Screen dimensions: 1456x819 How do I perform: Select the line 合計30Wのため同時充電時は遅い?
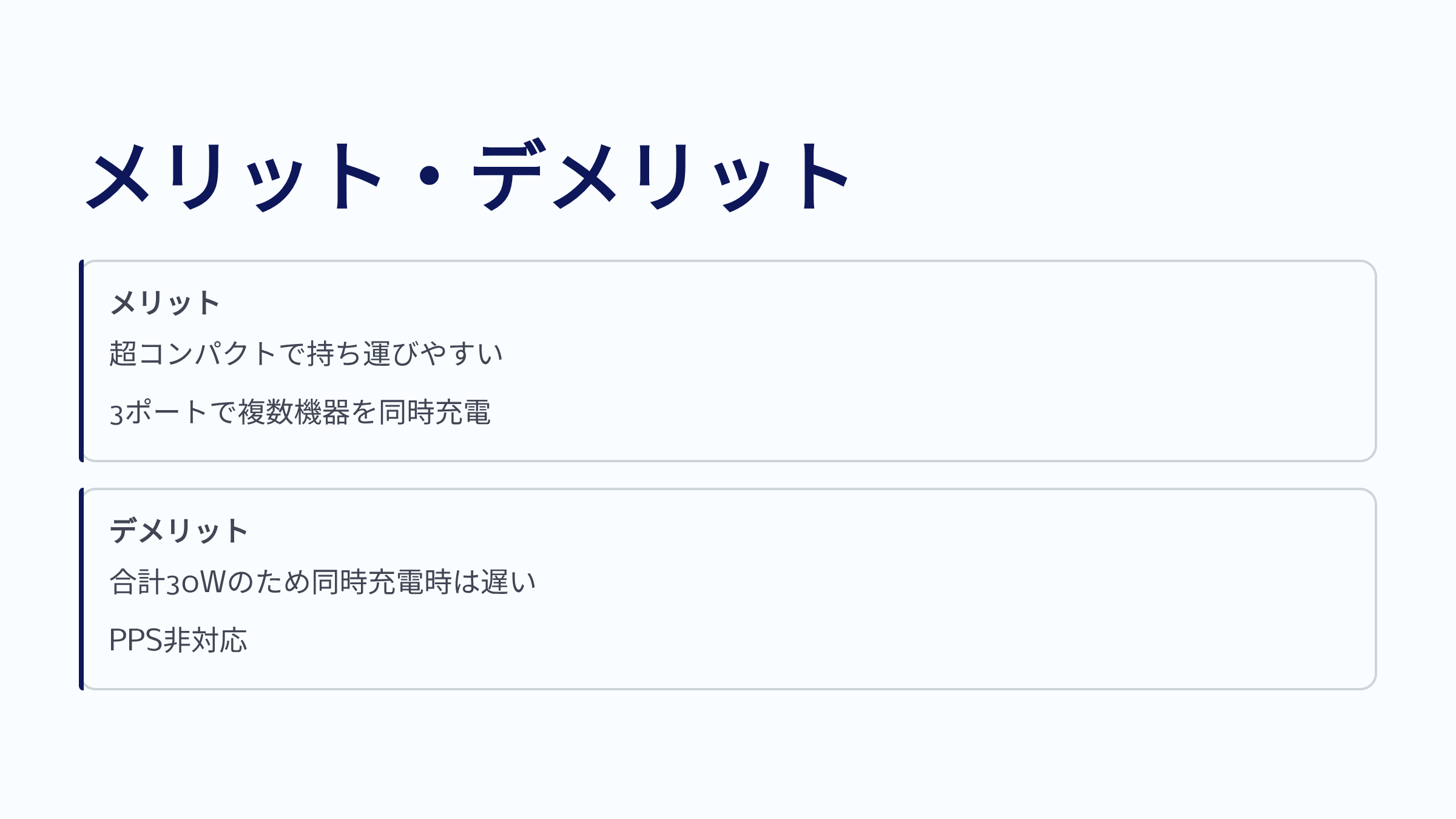(323, 582)
